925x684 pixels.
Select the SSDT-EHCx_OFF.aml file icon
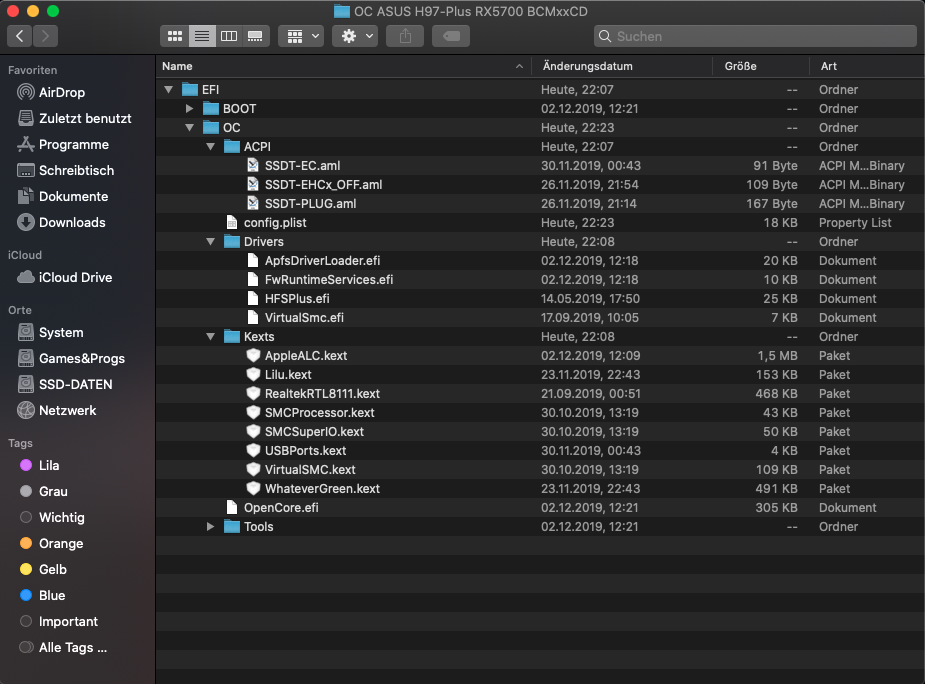(x=252, y=184)
